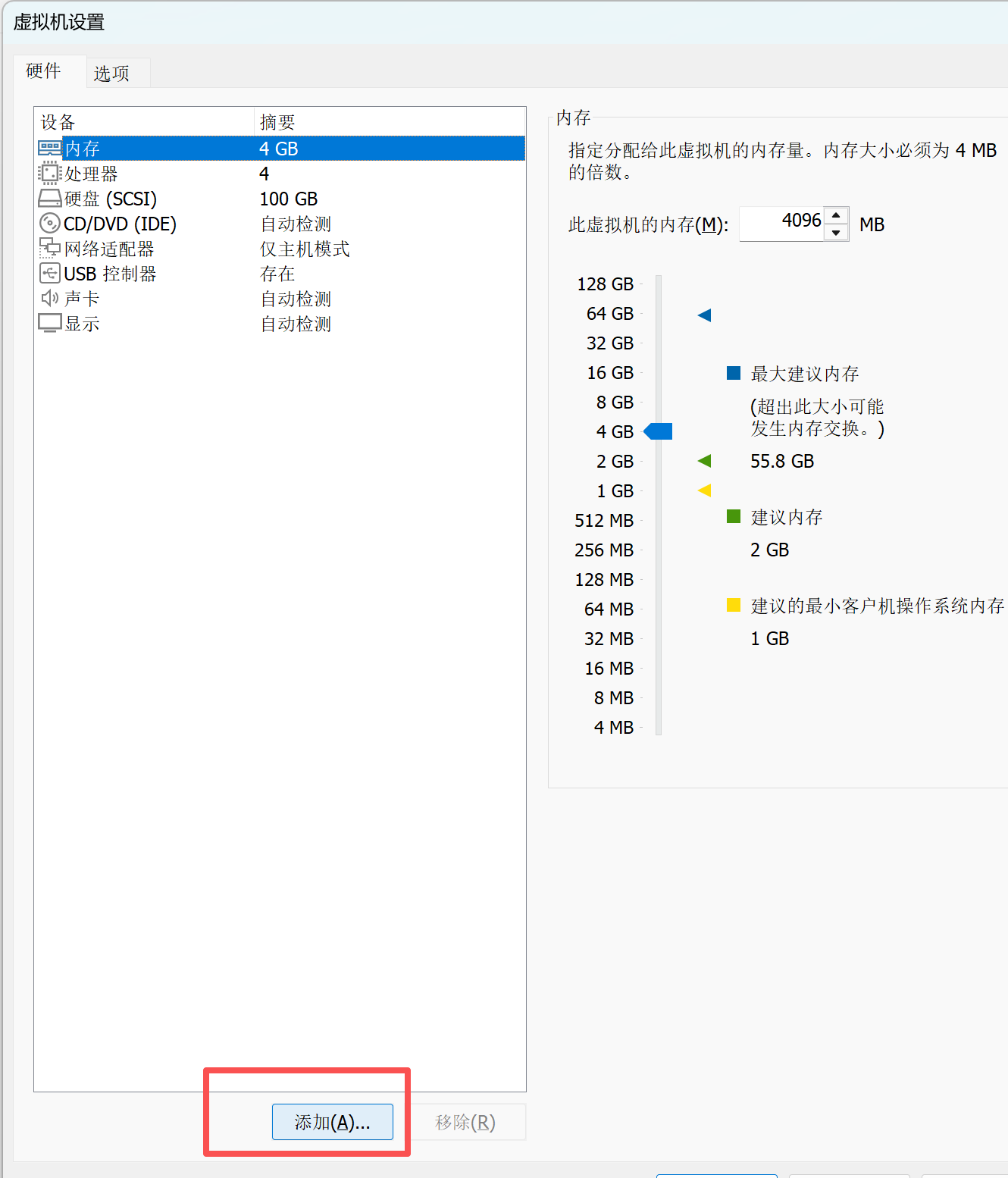
Task: Click the blue memory slider handle at 4 GB
Action: [x=658, y=431]
